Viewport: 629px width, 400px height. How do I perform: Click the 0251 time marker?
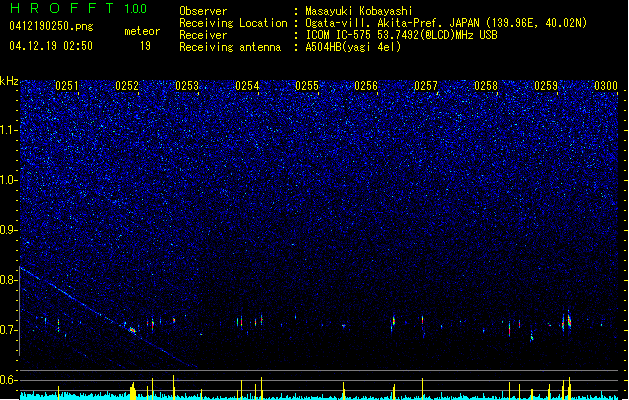(67, 86)
